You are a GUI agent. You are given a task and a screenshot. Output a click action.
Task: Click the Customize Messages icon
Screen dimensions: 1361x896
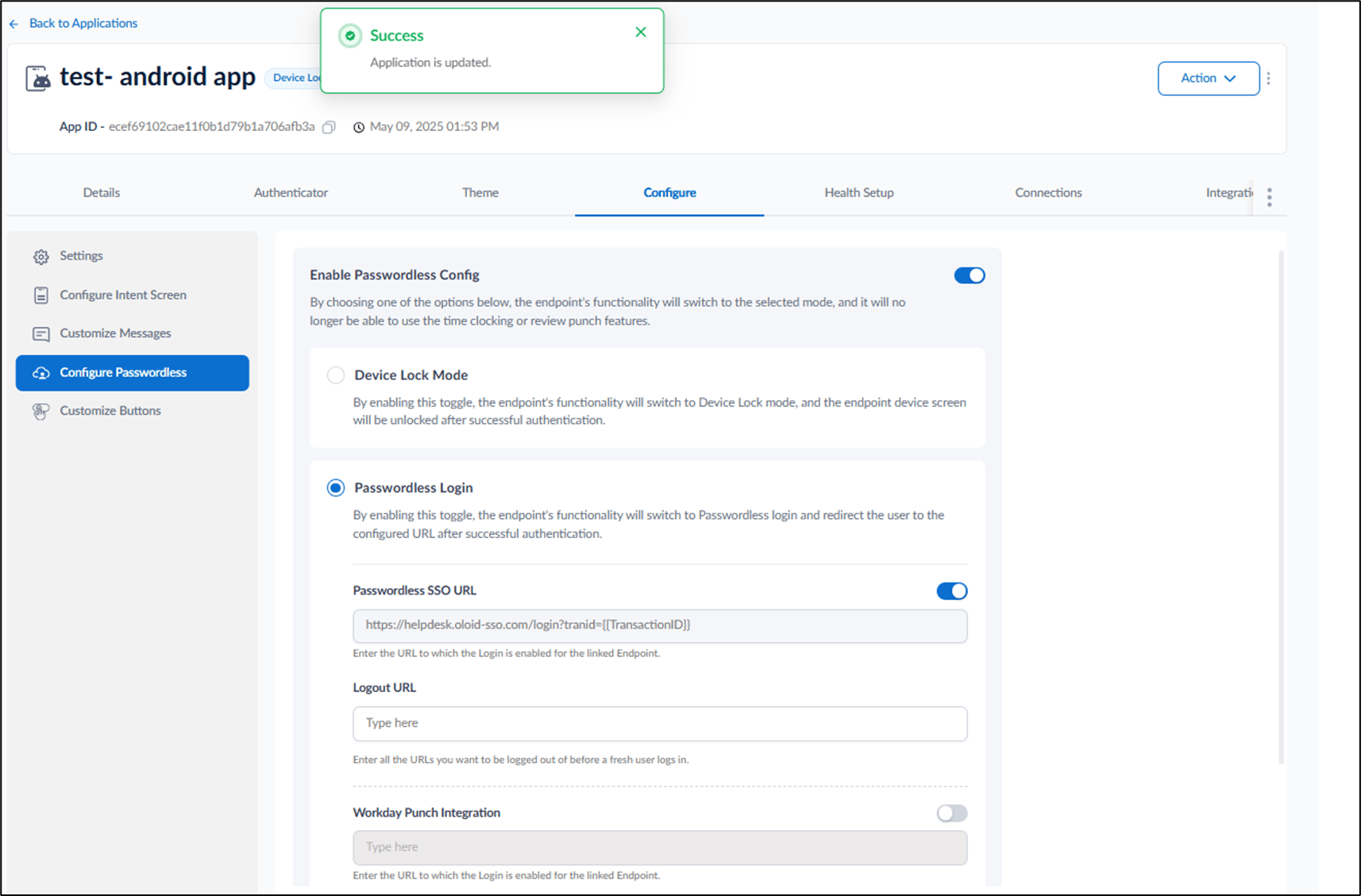coord(41,334)
